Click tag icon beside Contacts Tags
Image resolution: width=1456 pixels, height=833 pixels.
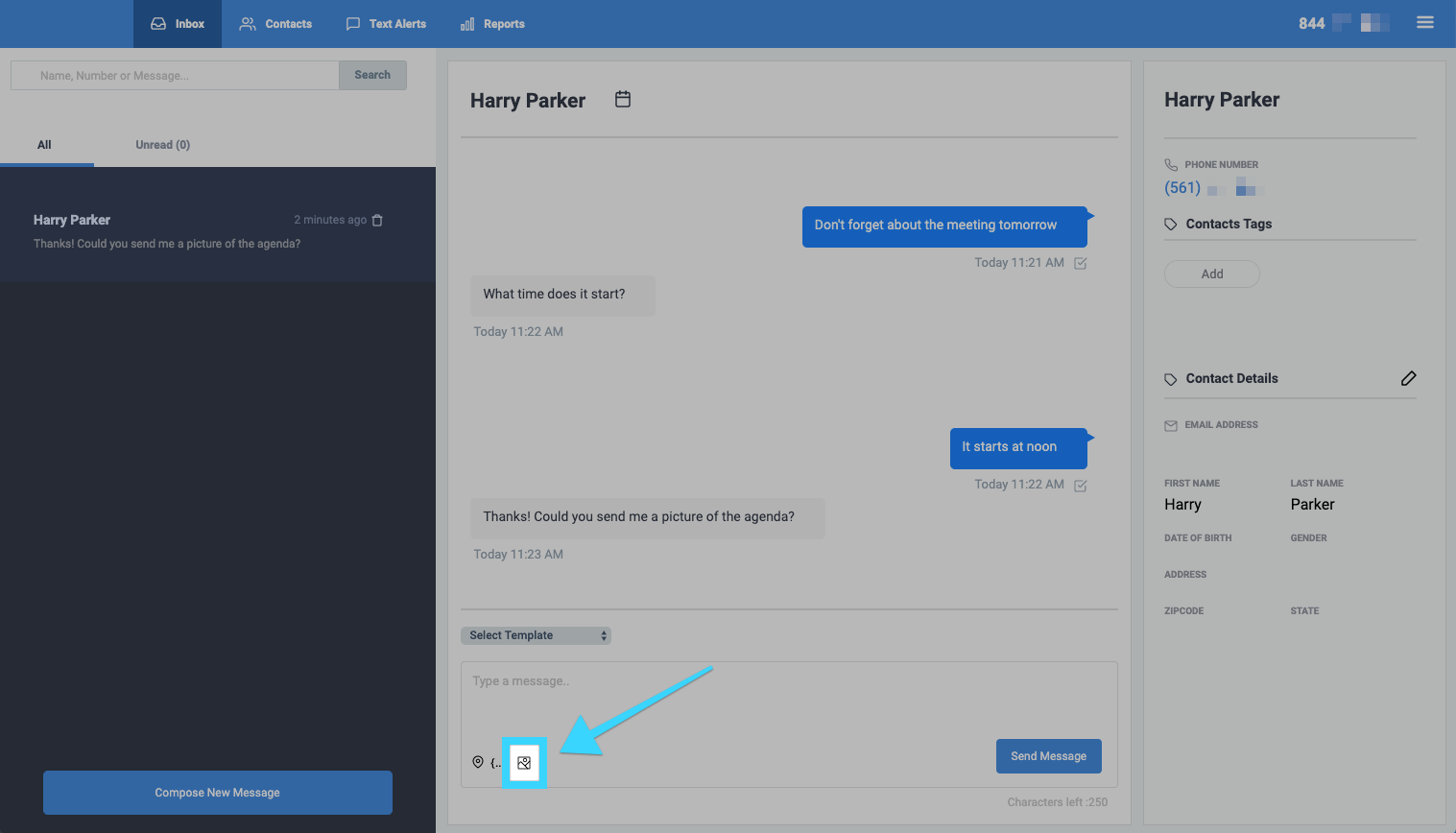pos(1171,225)
